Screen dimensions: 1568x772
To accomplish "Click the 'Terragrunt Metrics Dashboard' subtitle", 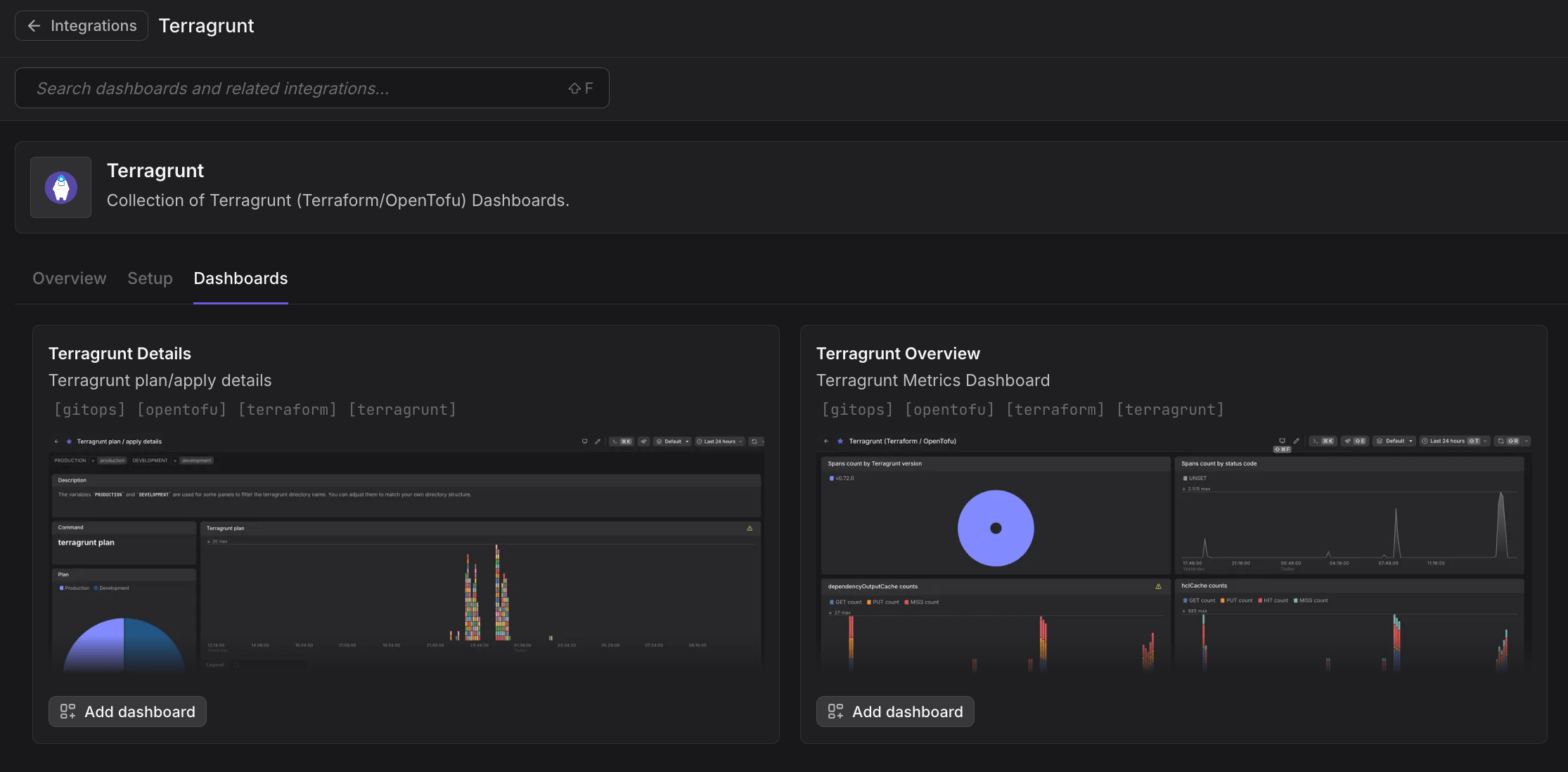I will pyautogui.click(x=933, y=380).
